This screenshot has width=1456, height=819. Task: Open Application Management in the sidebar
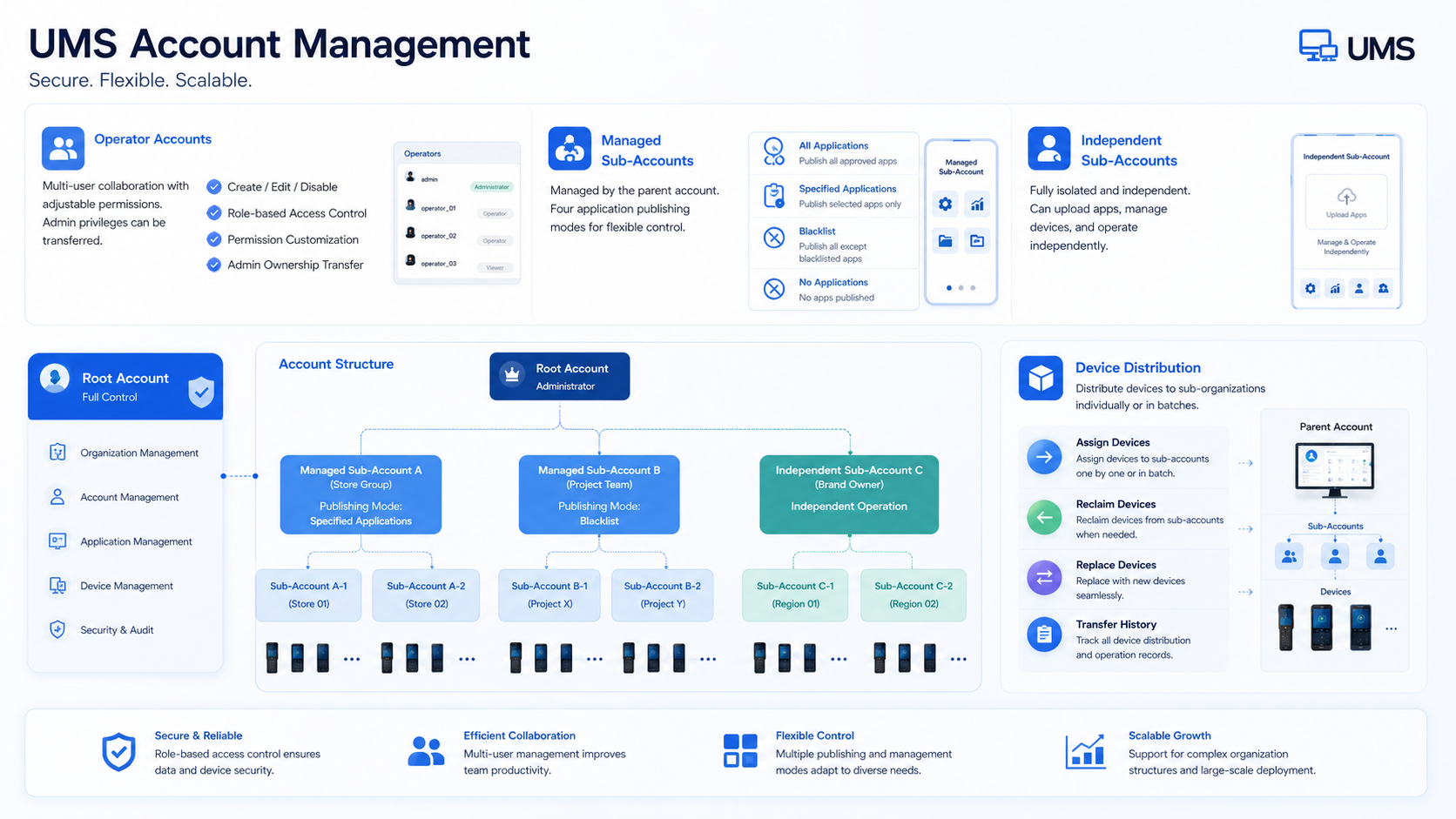click(x=125, y=541)
